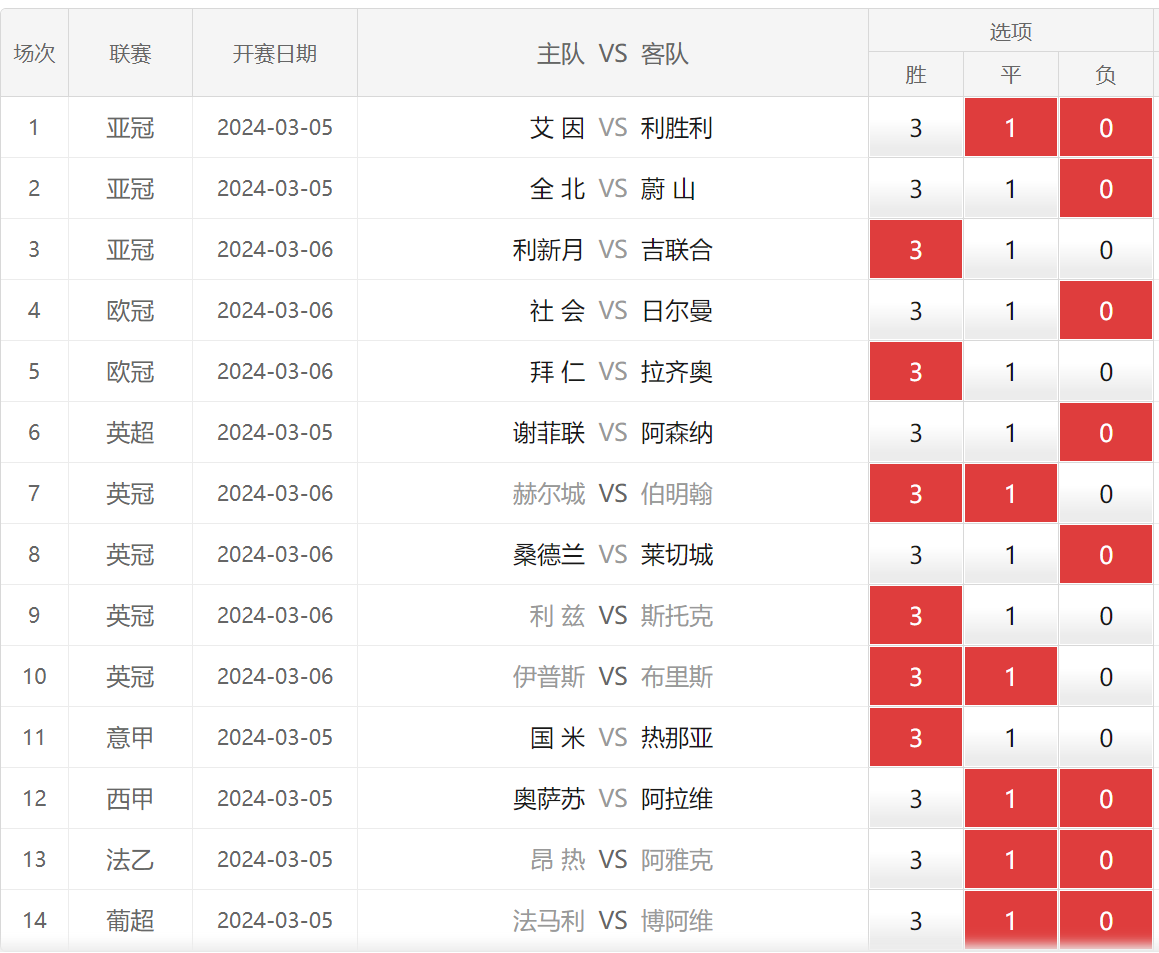This screenshot has width=1159, height=953.
Task: Deselect win option 3 for 利新月 VS 吉联合
Action: (x=915, y=249)
